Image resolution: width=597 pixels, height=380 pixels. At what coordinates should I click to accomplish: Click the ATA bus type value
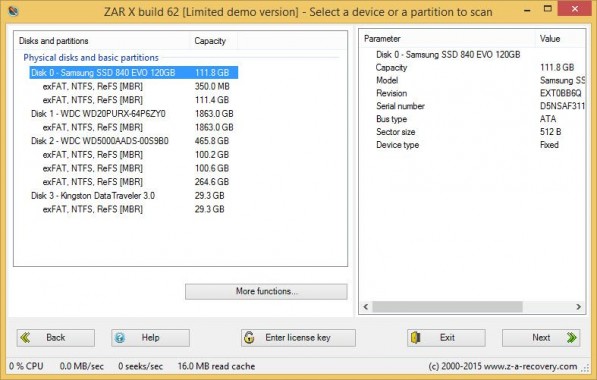click(548, 119)
